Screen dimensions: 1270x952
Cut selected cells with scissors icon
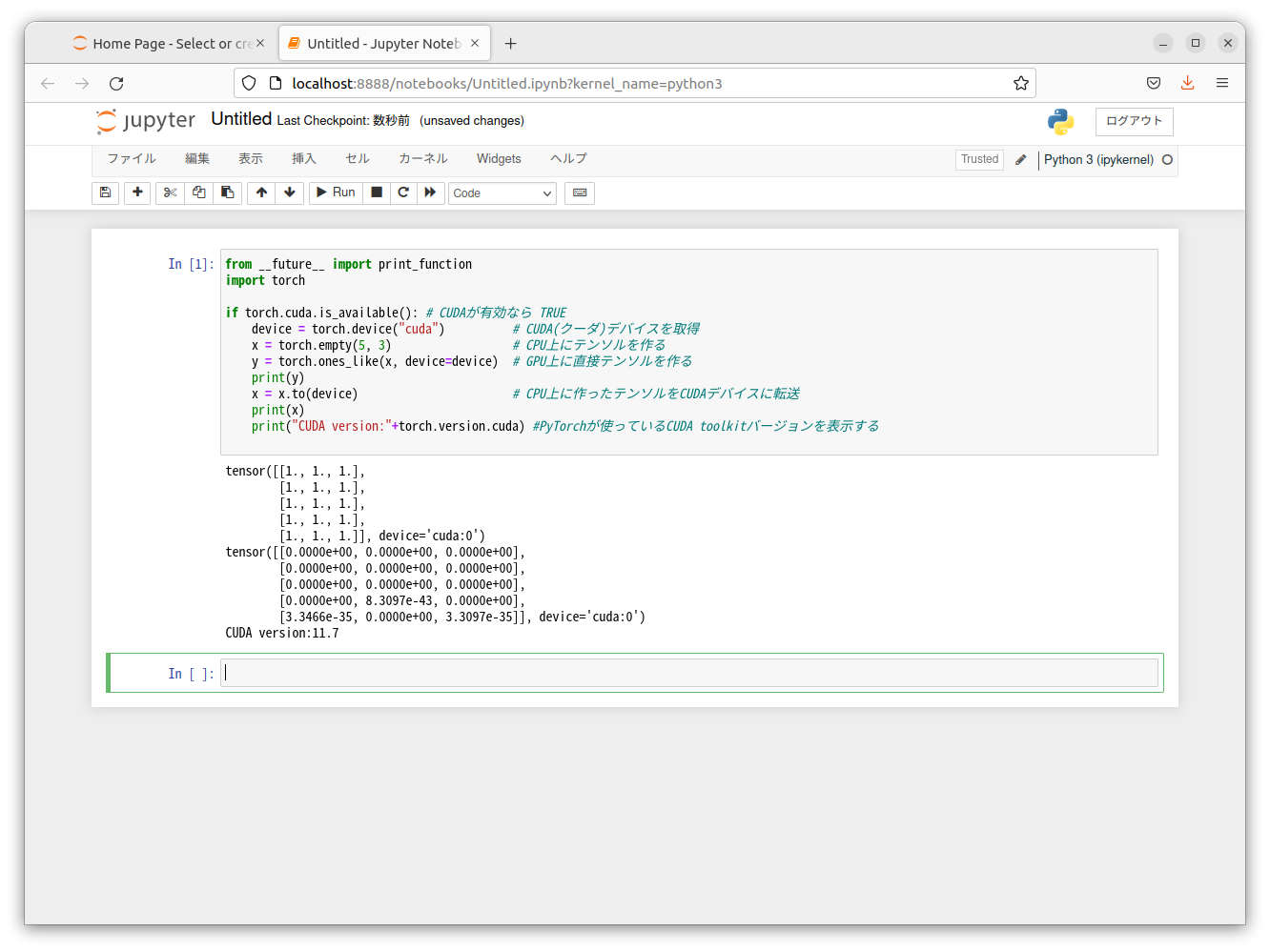coord(170,192)
